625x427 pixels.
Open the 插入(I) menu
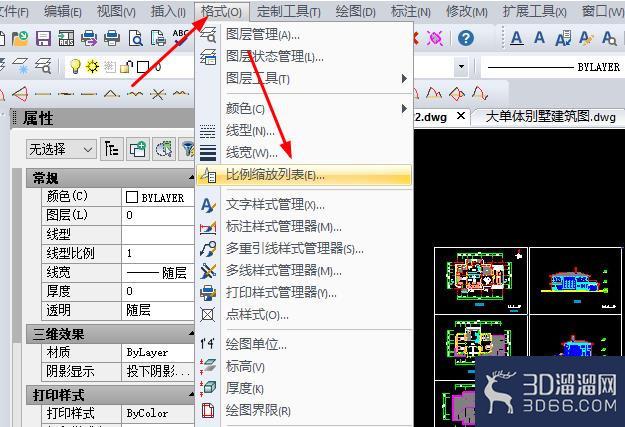(168, 11)
